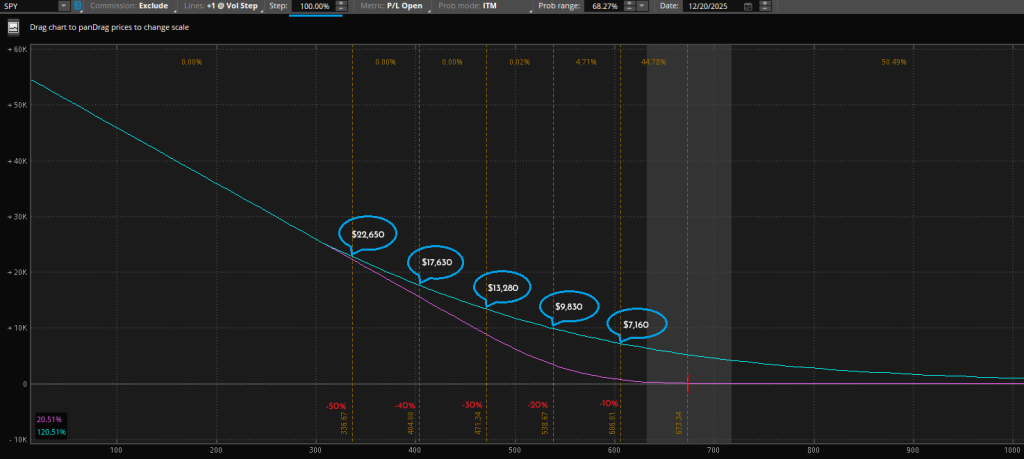The width and height of the screenshot is (1024, 459).
Task: Move the Date back with the minus stepper
Action: tap(765, 9)
